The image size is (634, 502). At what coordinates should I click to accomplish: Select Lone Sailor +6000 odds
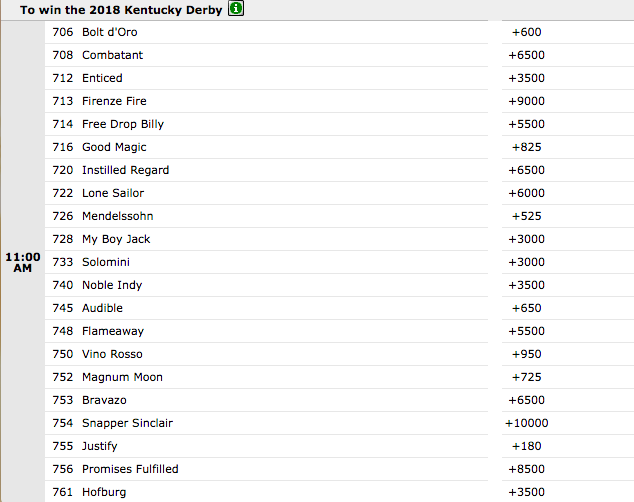(526, 193)
